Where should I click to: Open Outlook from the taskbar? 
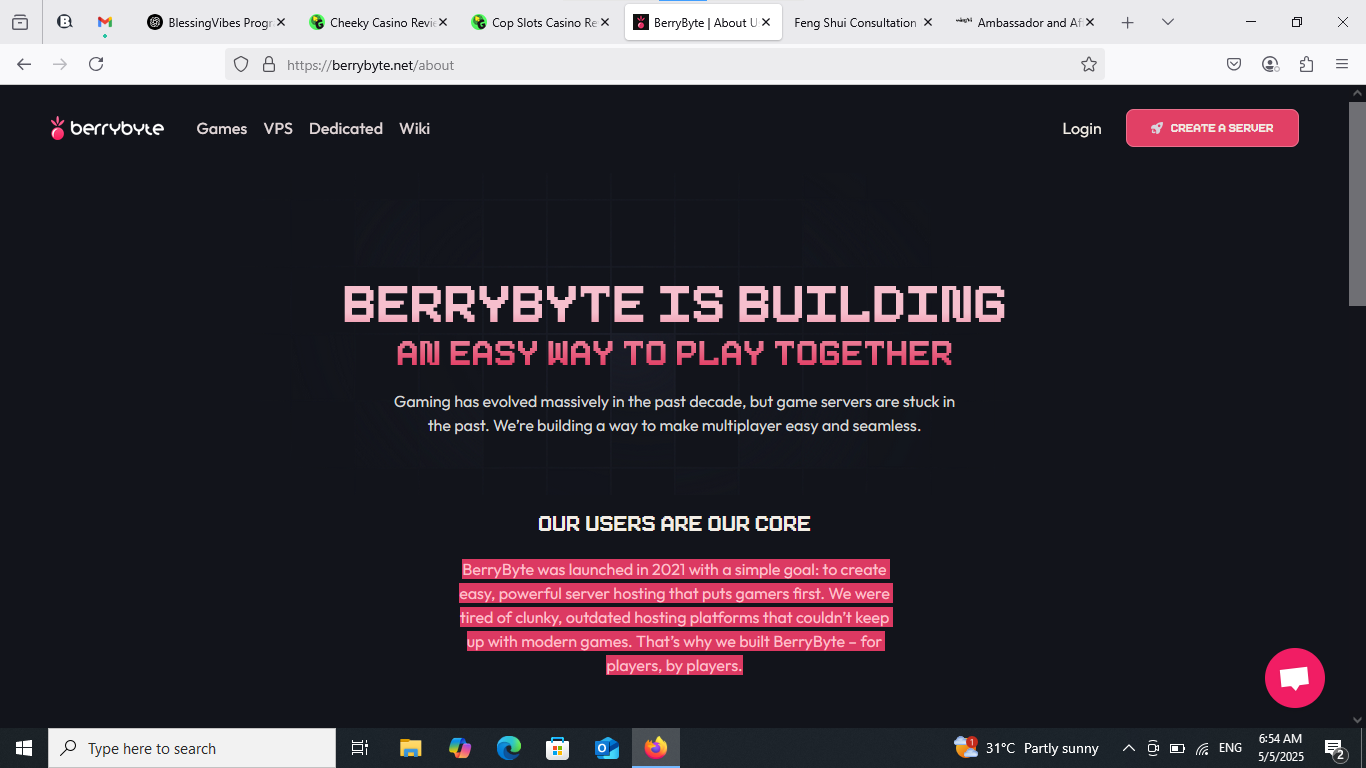(607, 748)
